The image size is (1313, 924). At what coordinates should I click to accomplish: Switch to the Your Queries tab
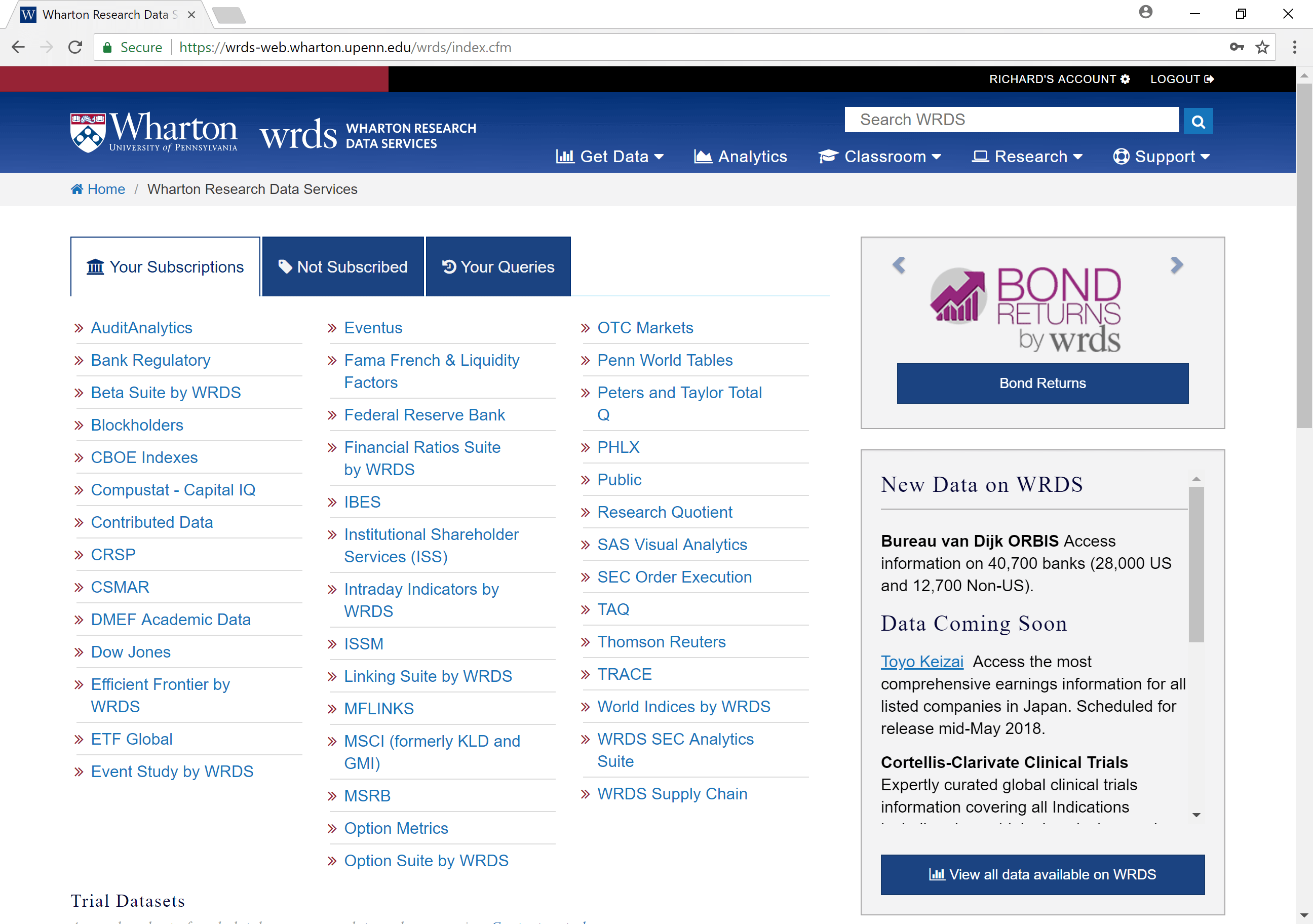click(497, 267)
